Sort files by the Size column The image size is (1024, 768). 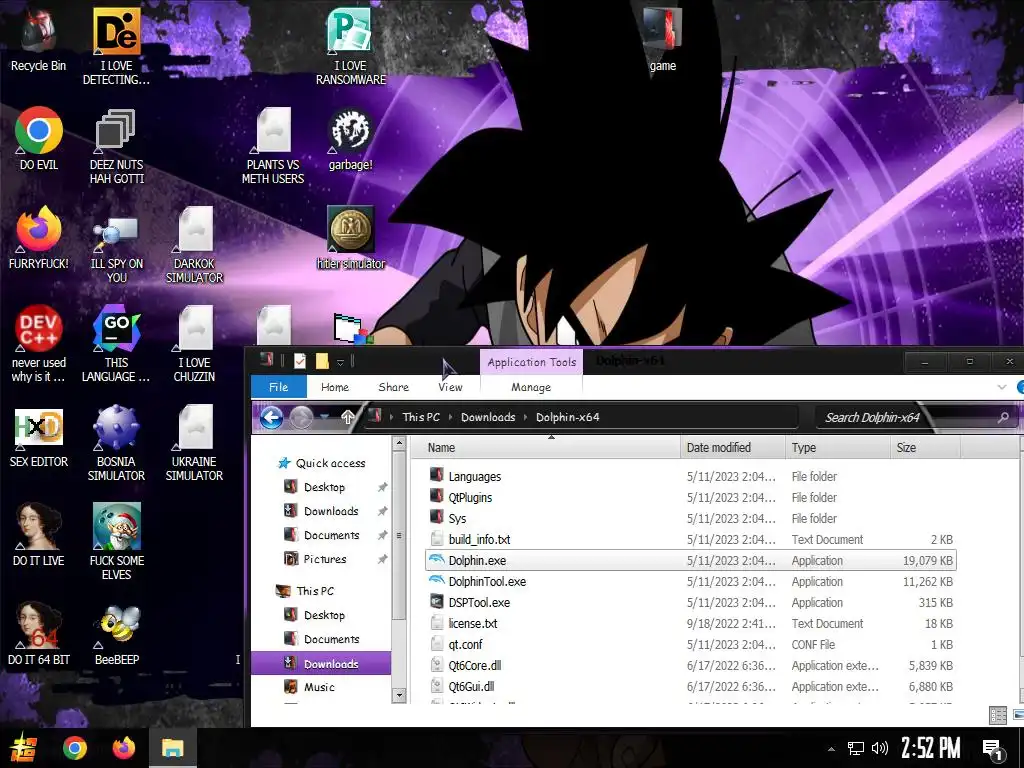click(925, 448)
